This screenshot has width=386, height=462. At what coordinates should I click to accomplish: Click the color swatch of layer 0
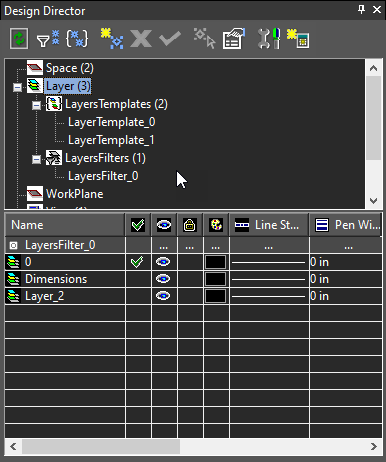pyautogui.click(x=215, y=262)
